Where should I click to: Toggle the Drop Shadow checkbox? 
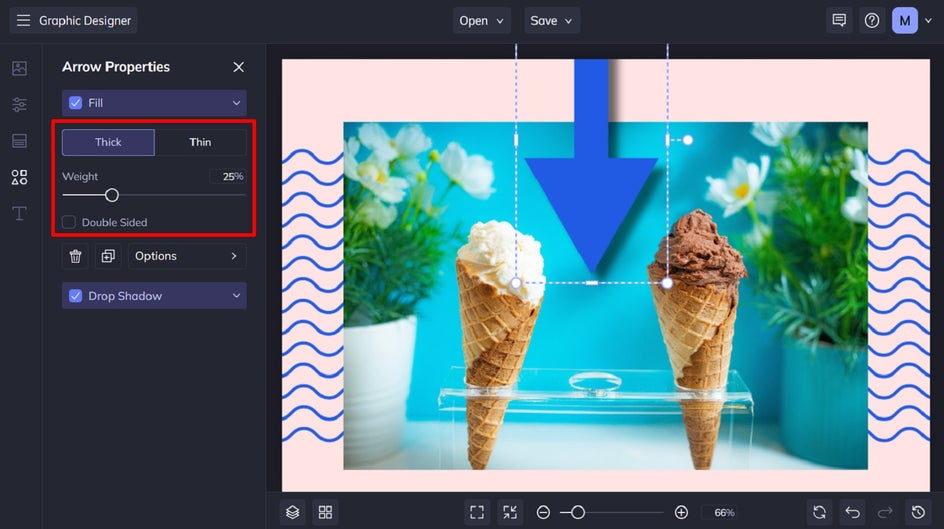tap(75, 296)
